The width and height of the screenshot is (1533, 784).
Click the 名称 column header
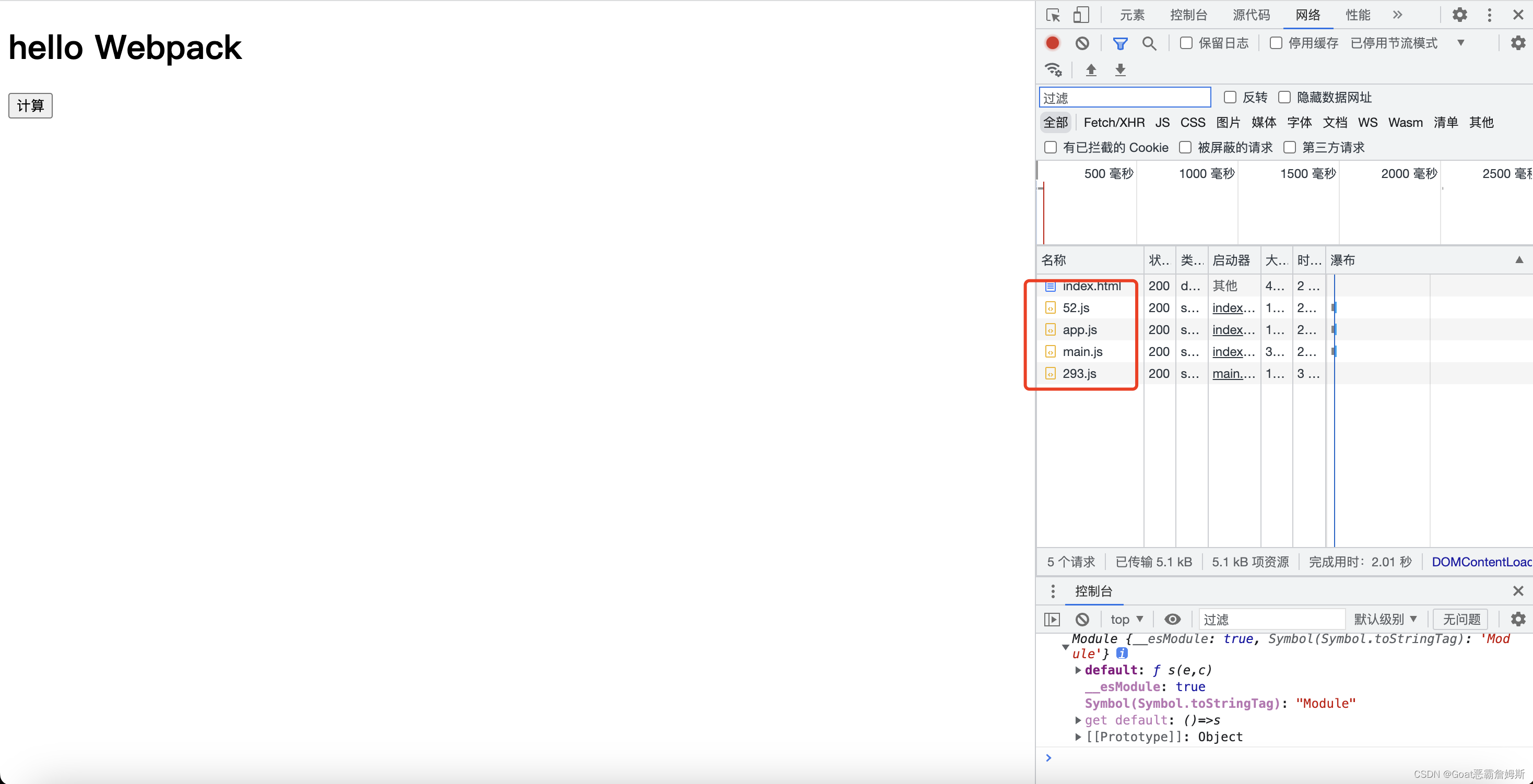(1090, 260)
